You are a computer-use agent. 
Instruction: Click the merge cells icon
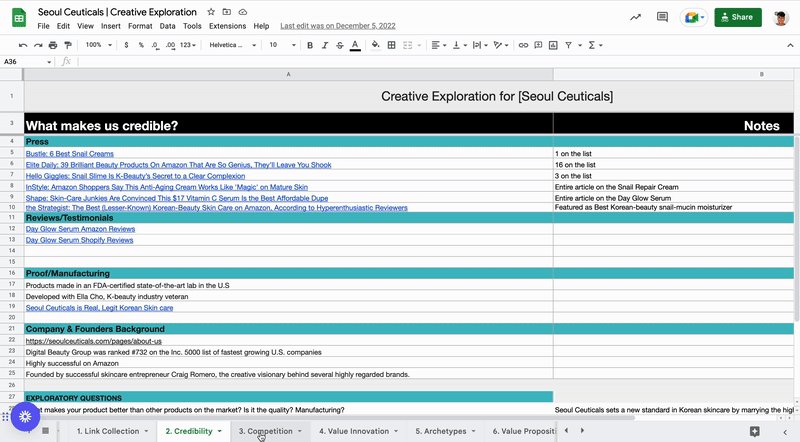click(x=408, y=45)
